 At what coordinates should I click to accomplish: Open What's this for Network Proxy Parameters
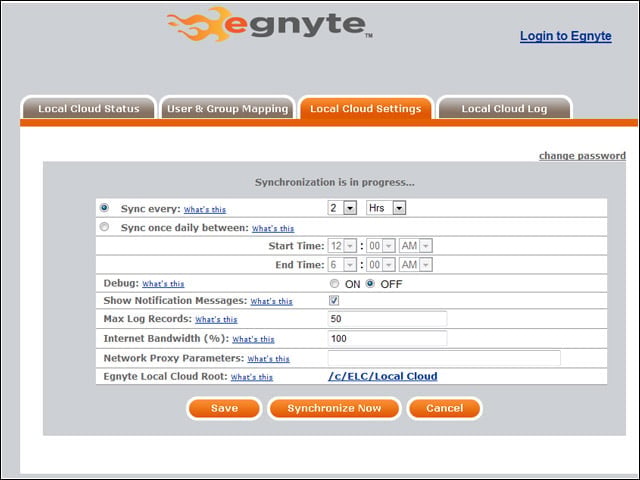(269, 359)
